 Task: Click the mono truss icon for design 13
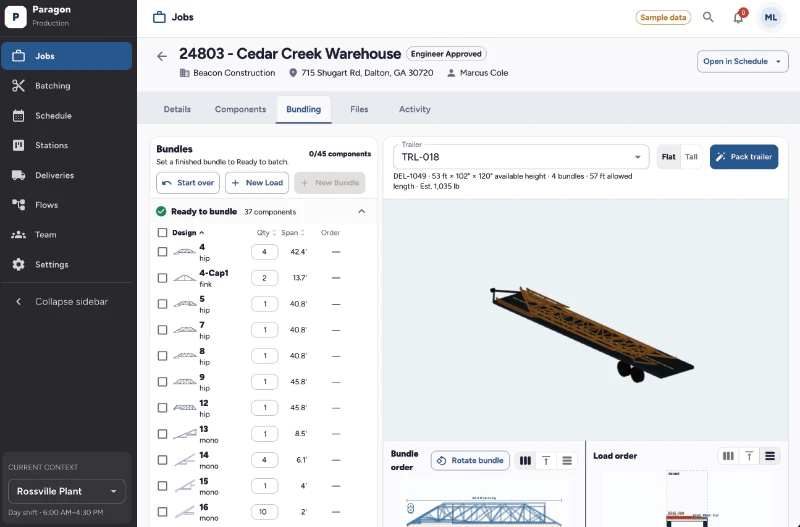pos(184,434)
